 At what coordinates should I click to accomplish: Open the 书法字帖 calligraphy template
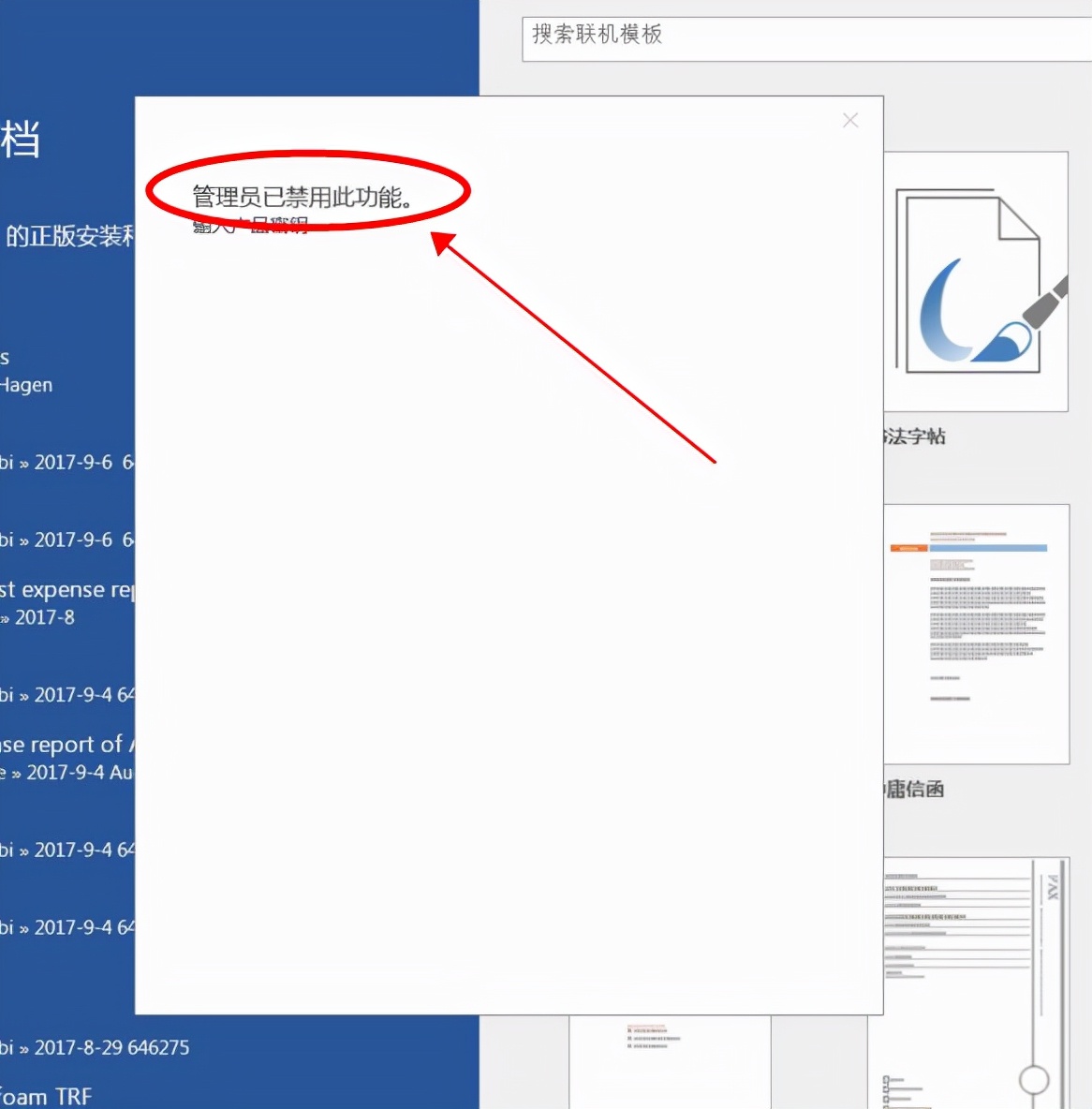pos(978,281)
